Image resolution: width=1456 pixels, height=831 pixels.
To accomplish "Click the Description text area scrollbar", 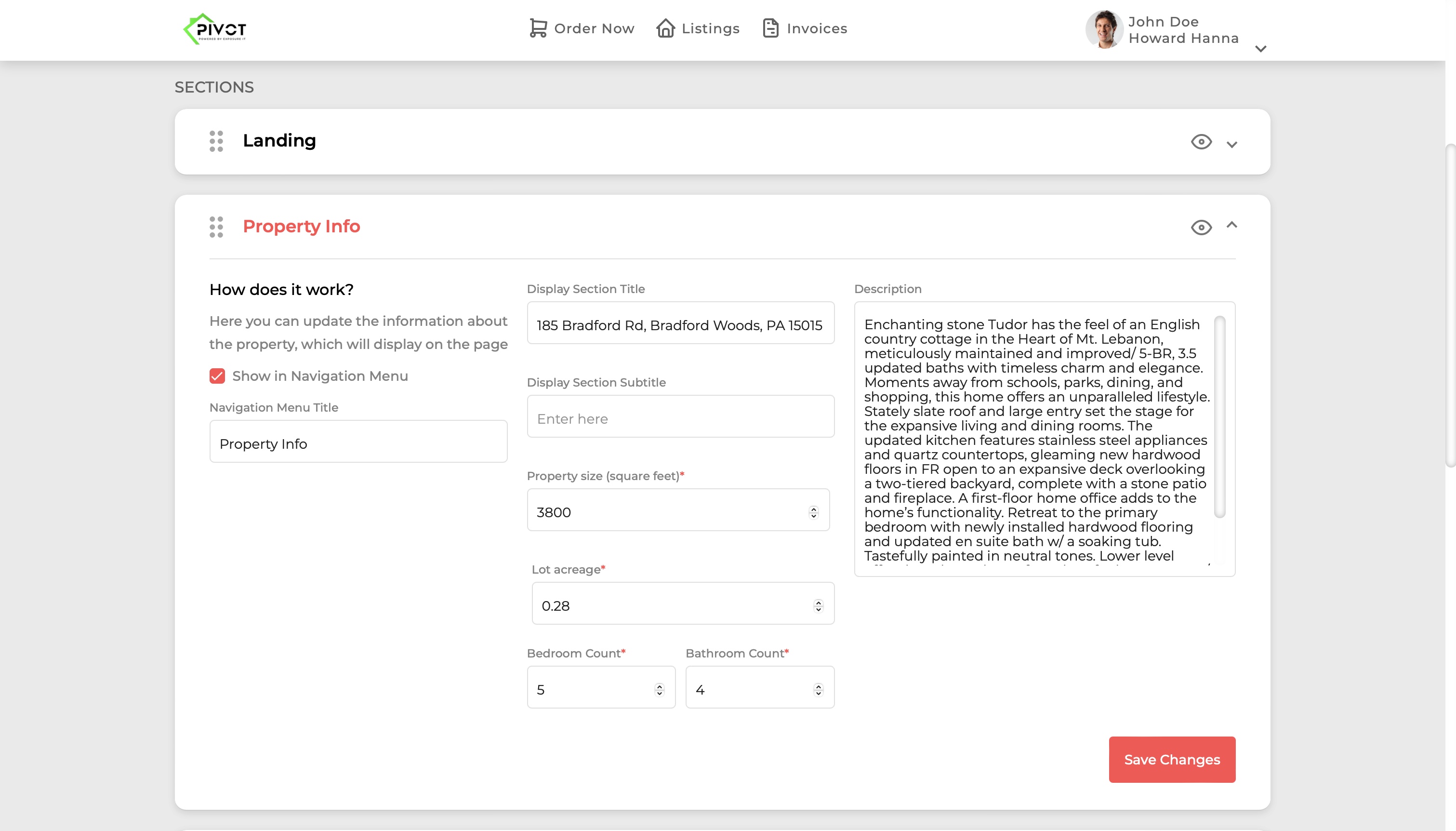I will [x=1219, y=416].
